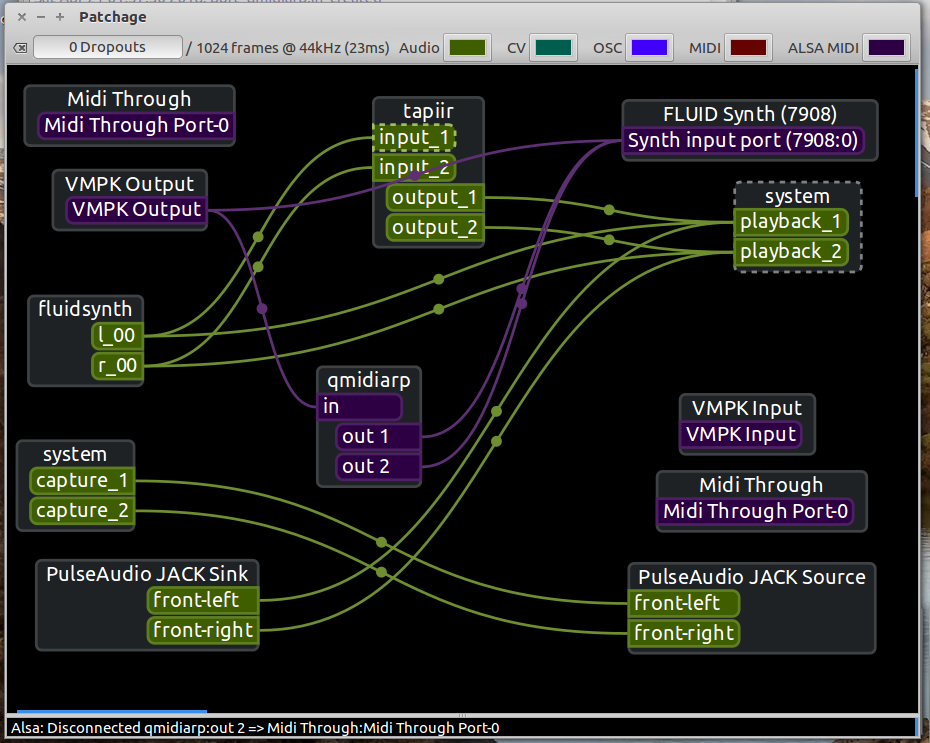Click the system playback module title
Image resolution: width=930 pixels, height=743 pixels.
(797, 196)
